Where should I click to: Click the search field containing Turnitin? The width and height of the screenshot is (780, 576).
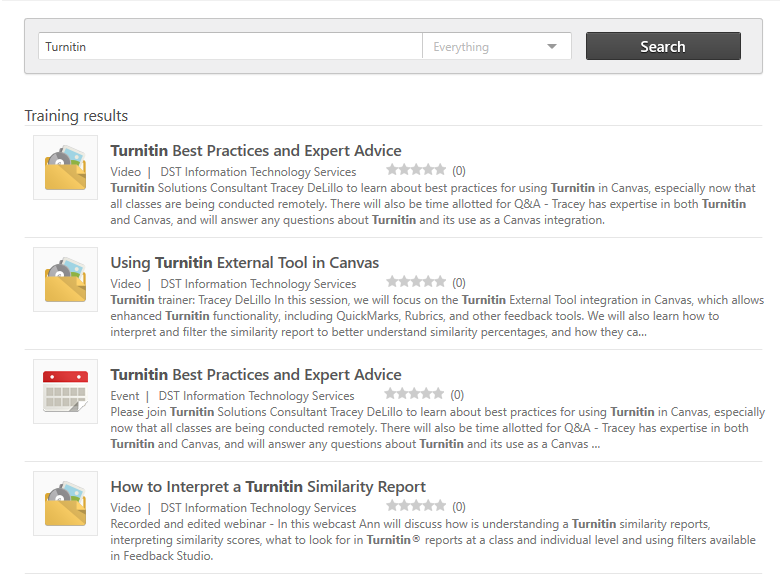(230, 47)
